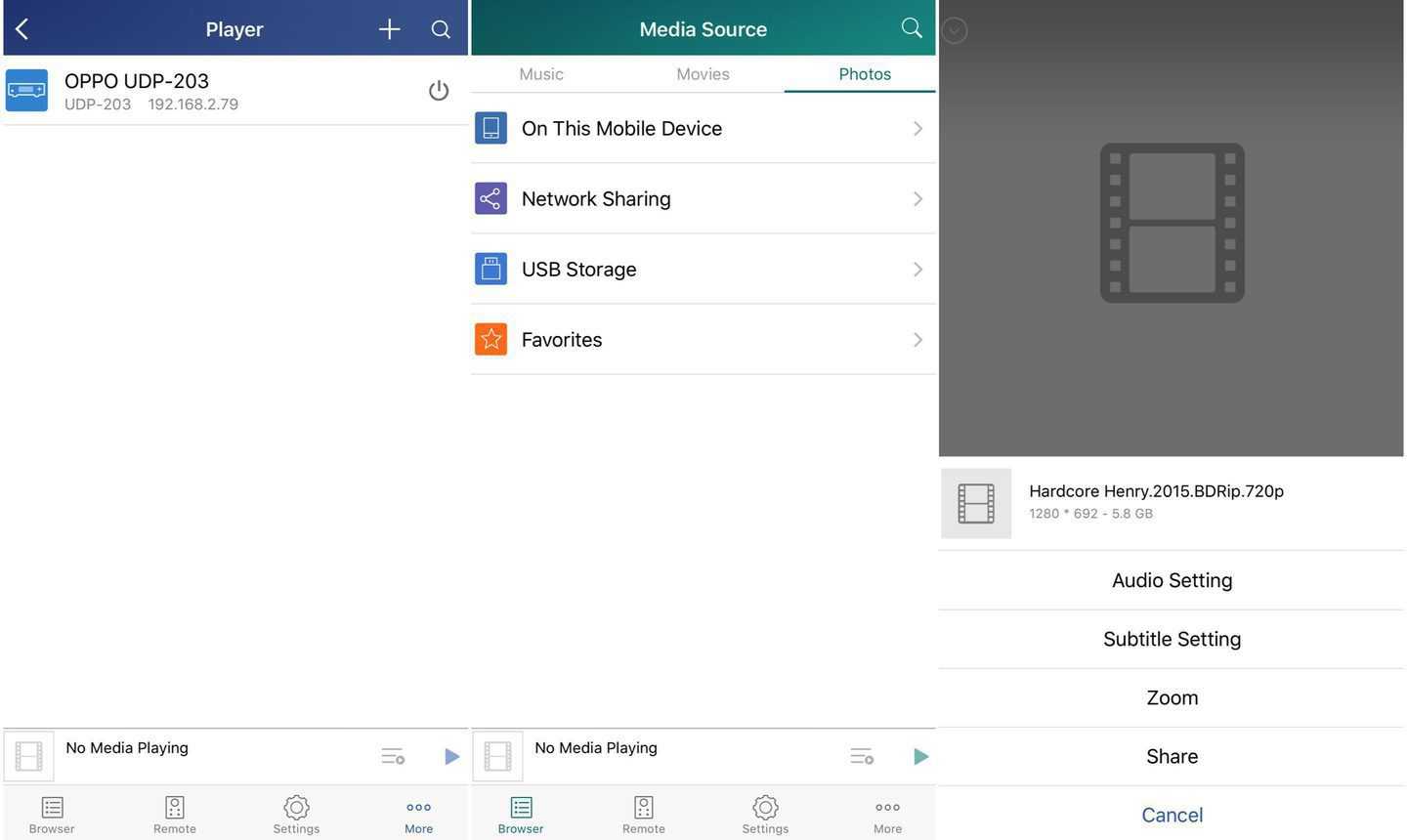Screen dimensions: 1407x840
Task: Switch to the Music tab
Action: coord(541,74)
